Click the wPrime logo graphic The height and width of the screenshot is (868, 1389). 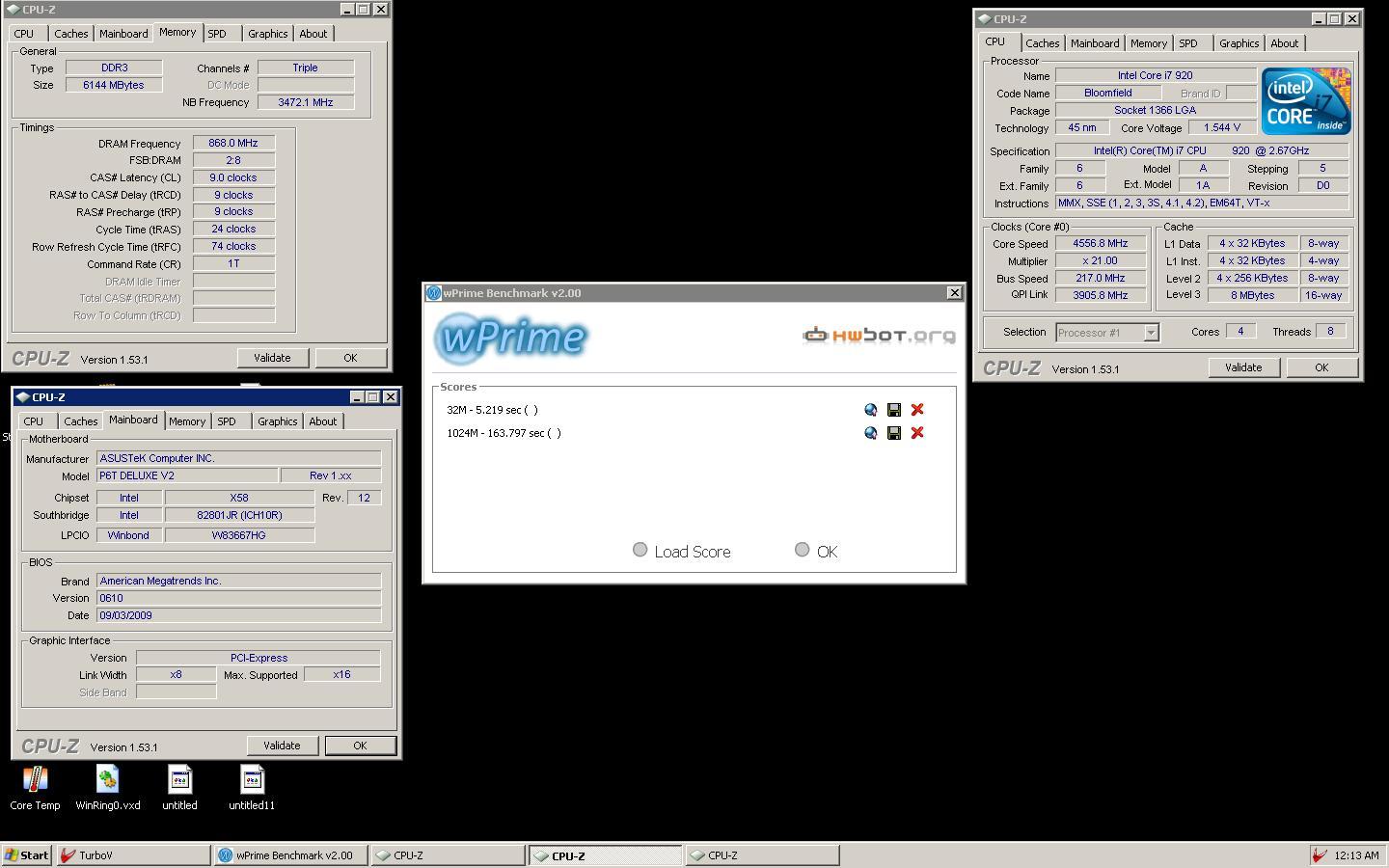click(x=510, y=338)
